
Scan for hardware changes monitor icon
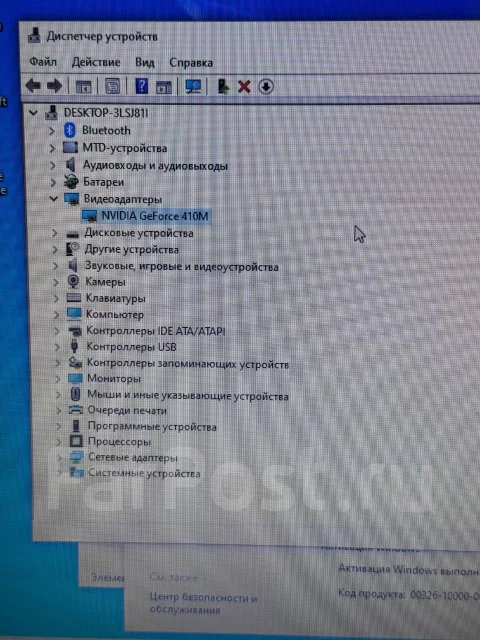[193, 87]
